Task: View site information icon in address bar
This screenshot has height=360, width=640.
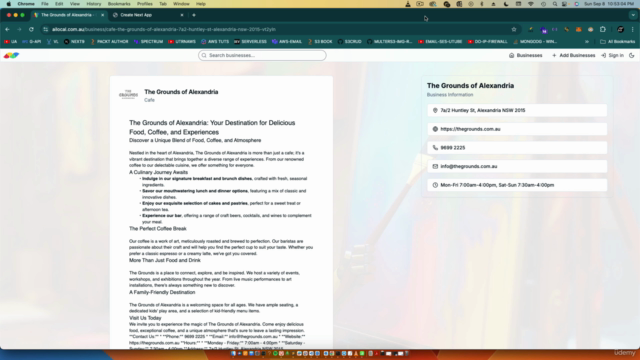Action: 46,29
